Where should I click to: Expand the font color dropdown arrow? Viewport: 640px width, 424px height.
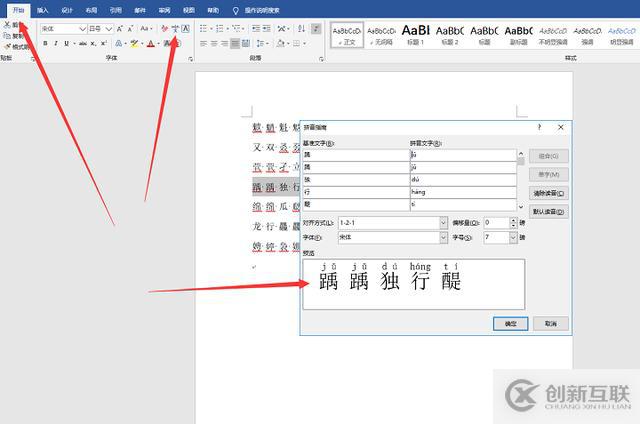pos(158,43)
